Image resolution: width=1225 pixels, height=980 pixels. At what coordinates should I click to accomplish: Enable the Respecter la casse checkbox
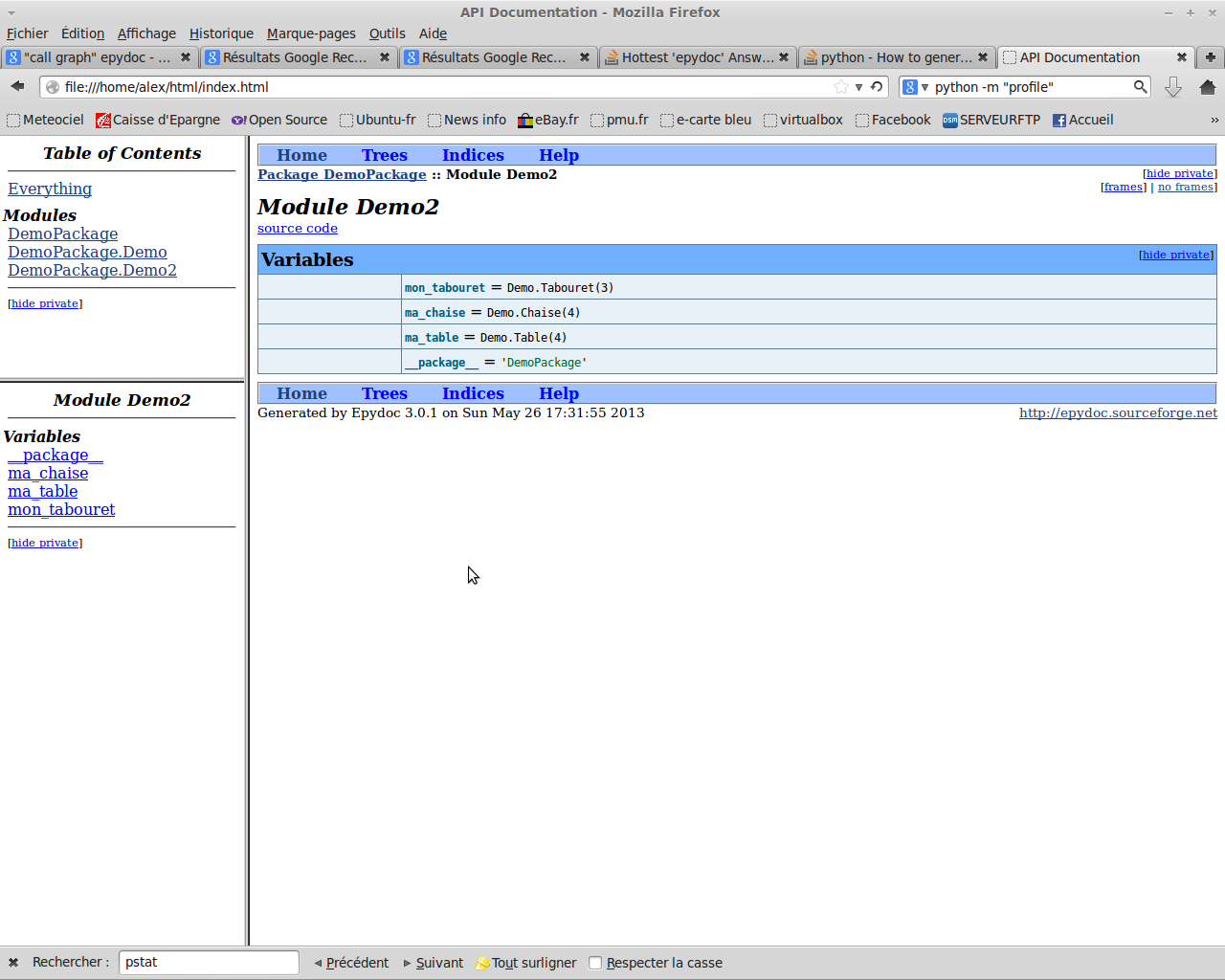pos(595,963)
